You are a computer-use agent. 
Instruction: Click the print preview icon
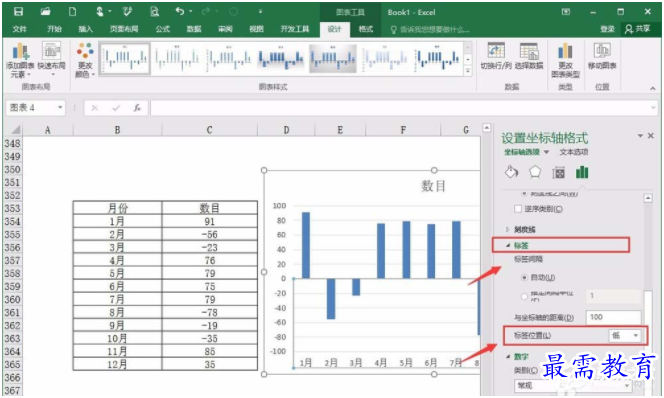155,12
